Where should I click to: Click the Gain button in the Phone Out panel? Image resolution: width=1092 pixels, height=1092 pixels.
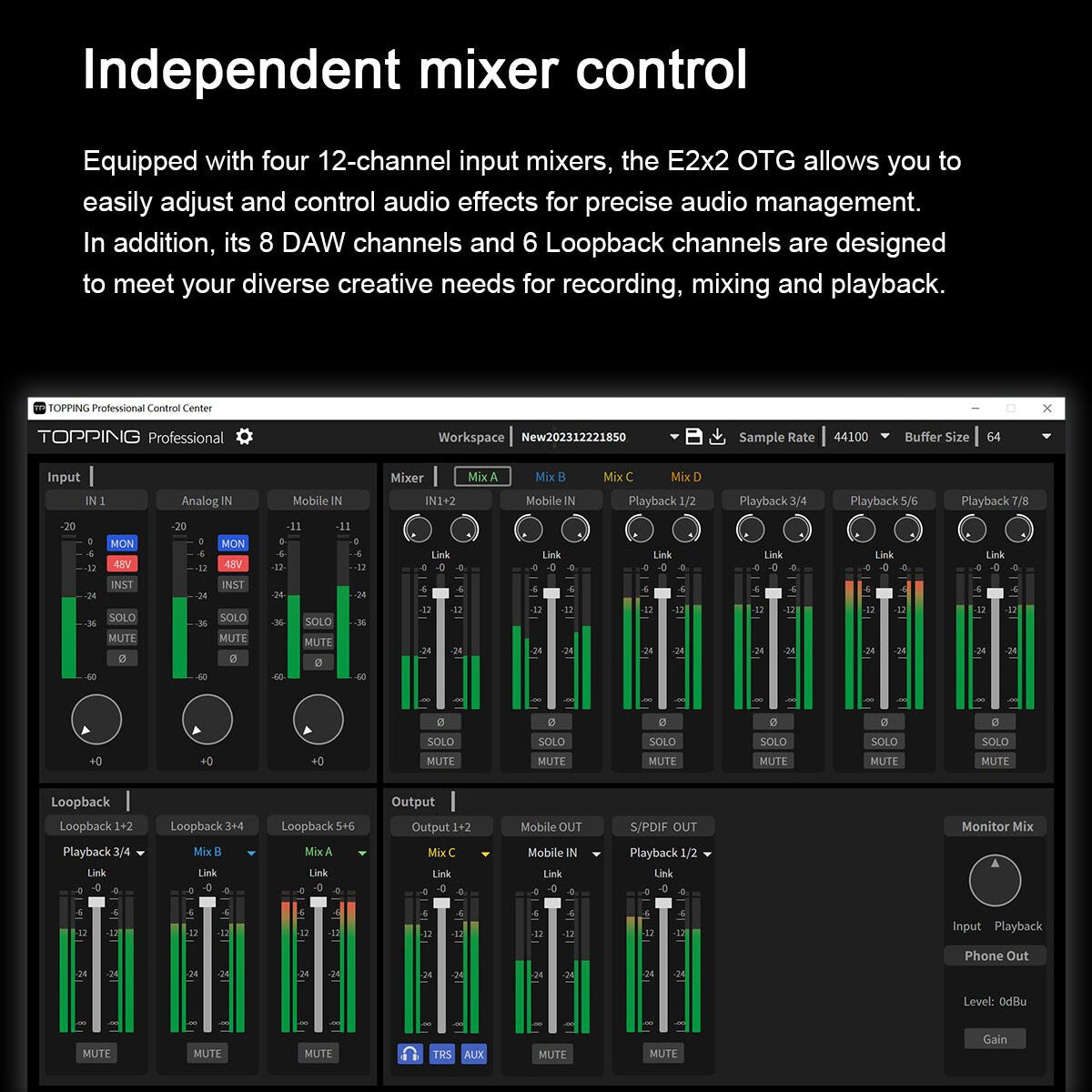pos(995,1038)
